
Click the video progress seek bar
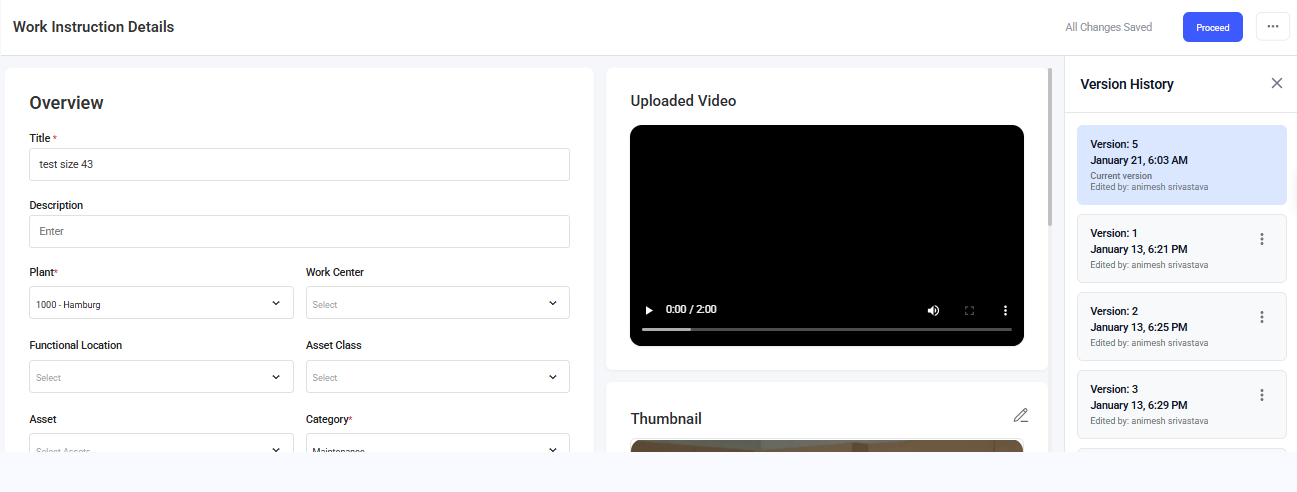(x=826, y=329)
